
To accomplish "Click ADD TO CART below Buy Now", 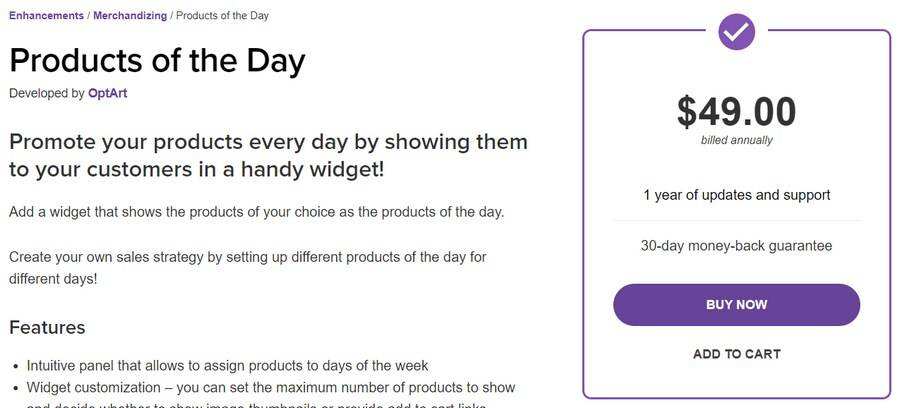I will pyautogui.click(x=736, y=354).
